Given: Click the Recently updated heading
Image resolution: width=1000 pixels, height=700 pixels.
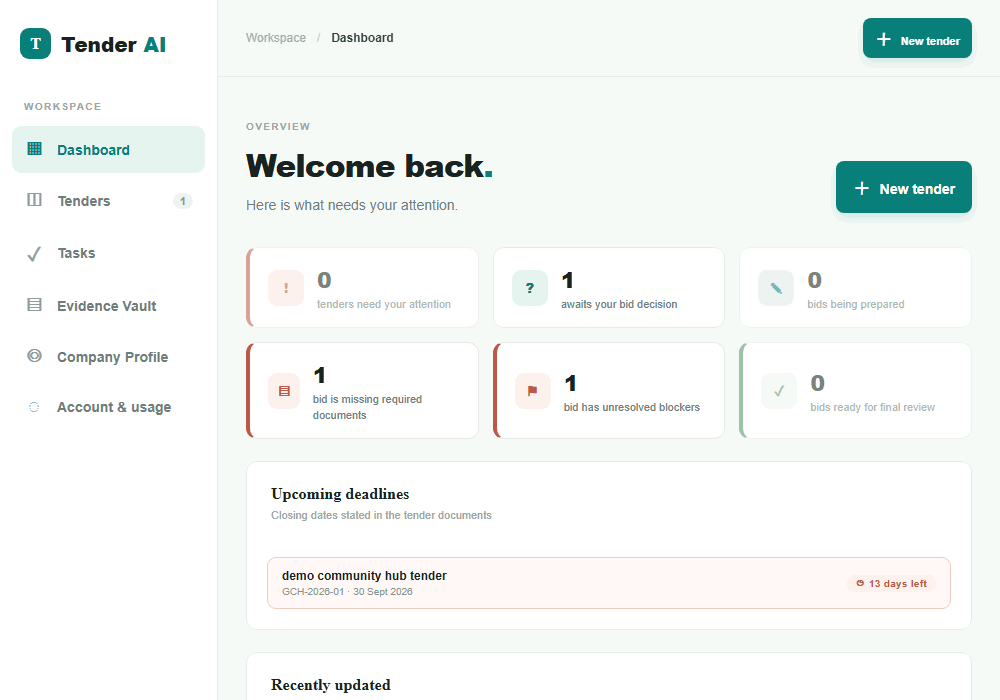Looking at the screenshot, I should click(x=330, y=685).
